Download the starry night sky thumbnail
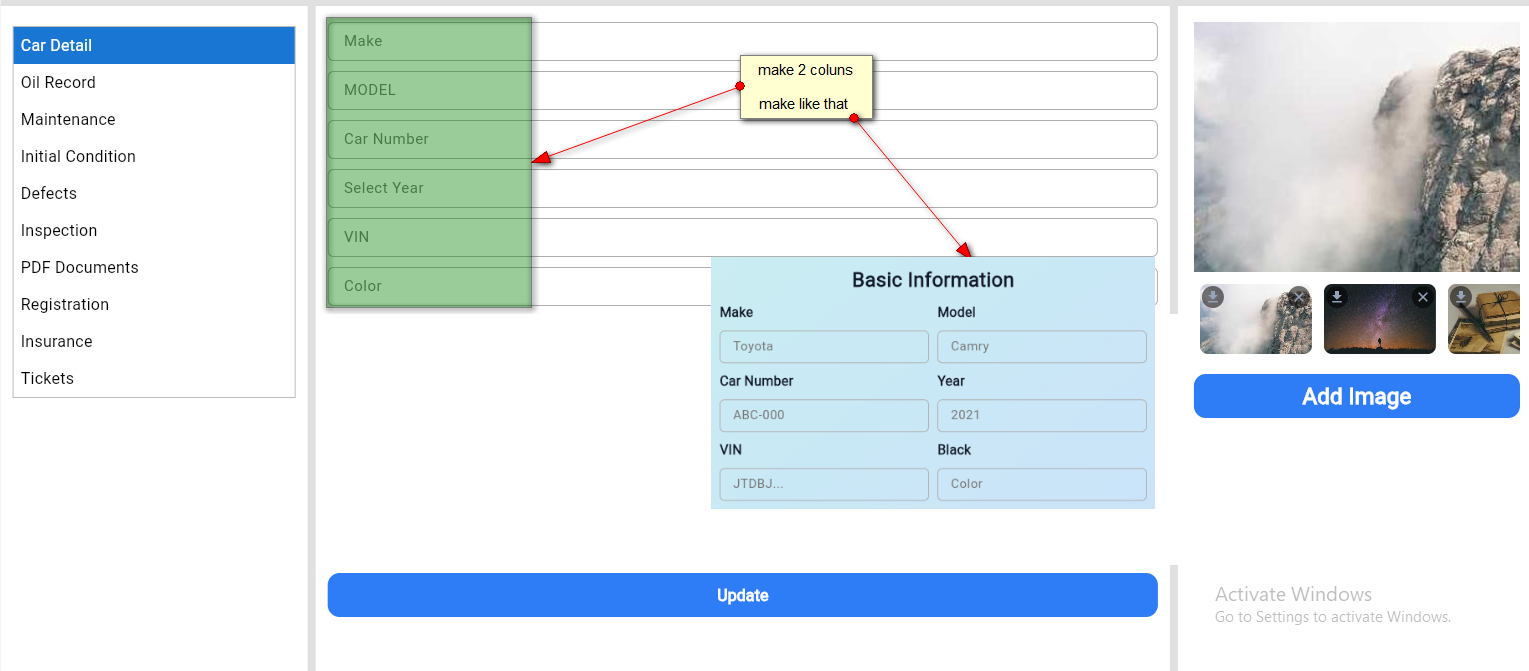 tap(1337, 297)
